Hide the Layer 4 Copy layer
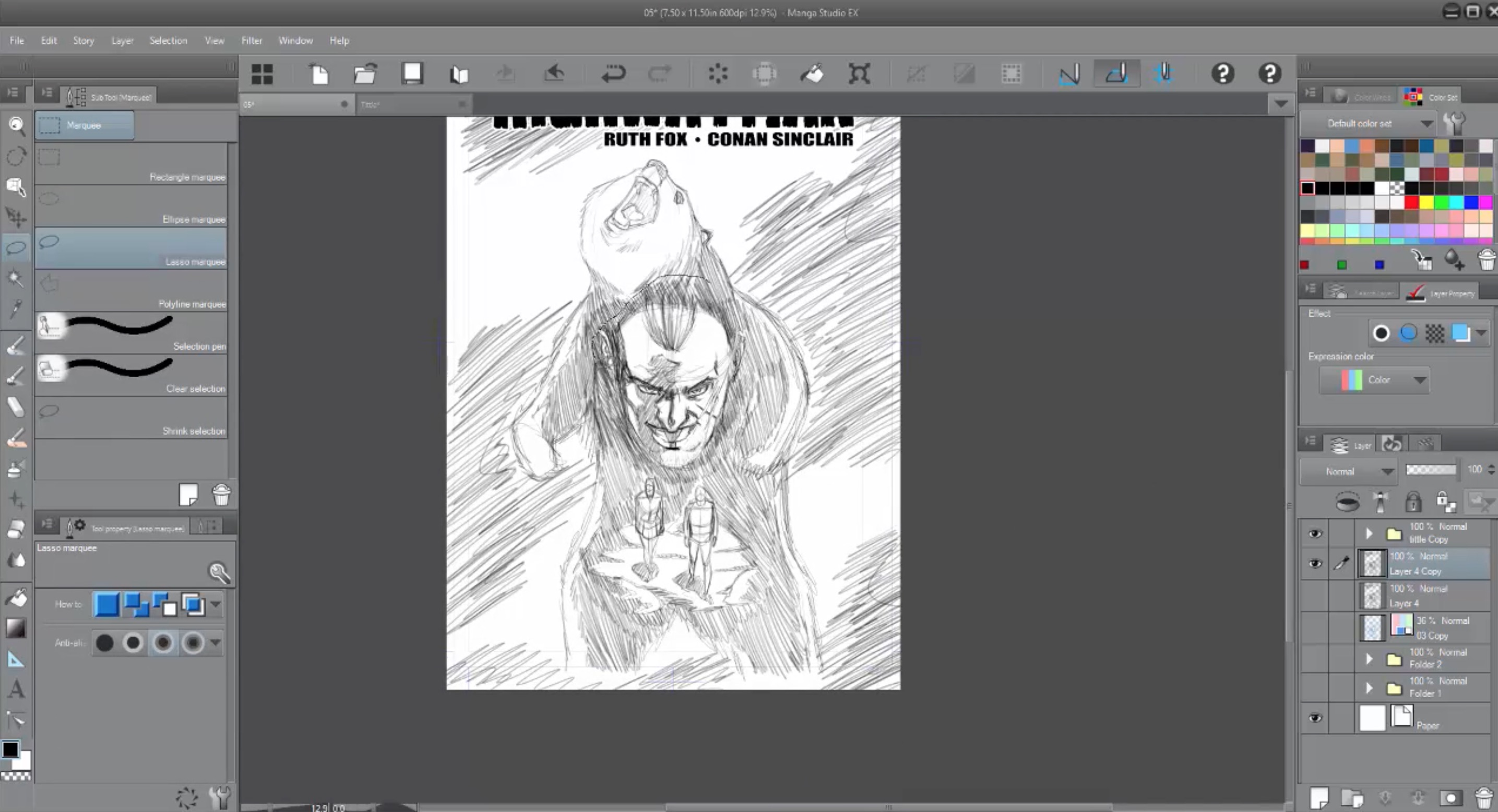 tap(1315, 563)
